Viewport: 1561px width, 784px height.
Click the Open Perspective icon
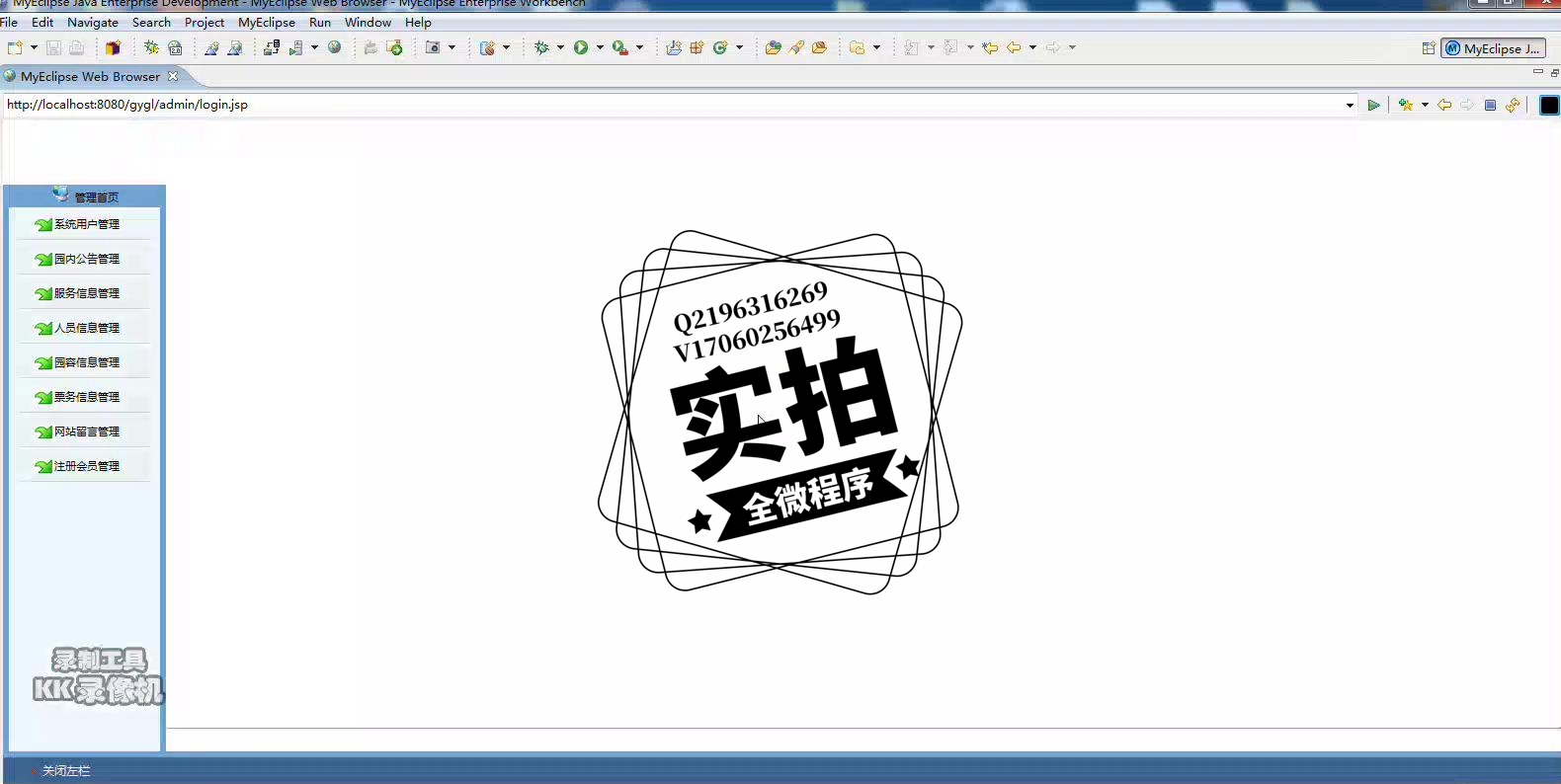(x=1428, y=48)
